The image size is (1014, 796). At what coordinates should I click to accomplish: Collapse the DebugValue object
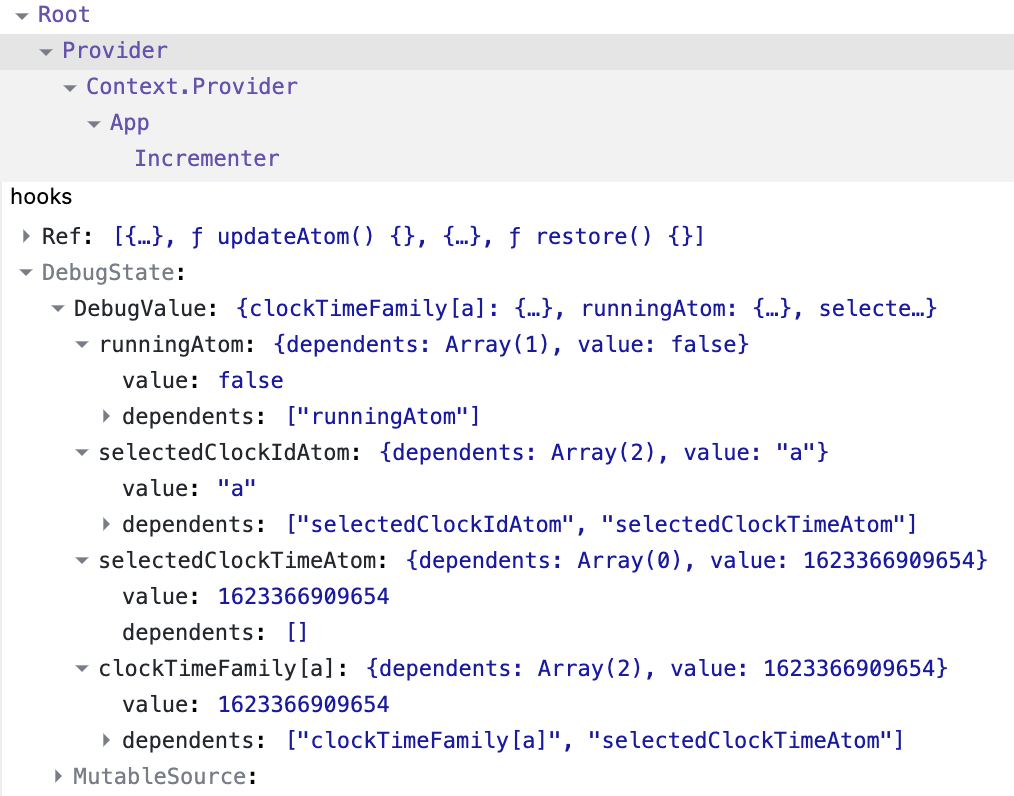point(57,308)
